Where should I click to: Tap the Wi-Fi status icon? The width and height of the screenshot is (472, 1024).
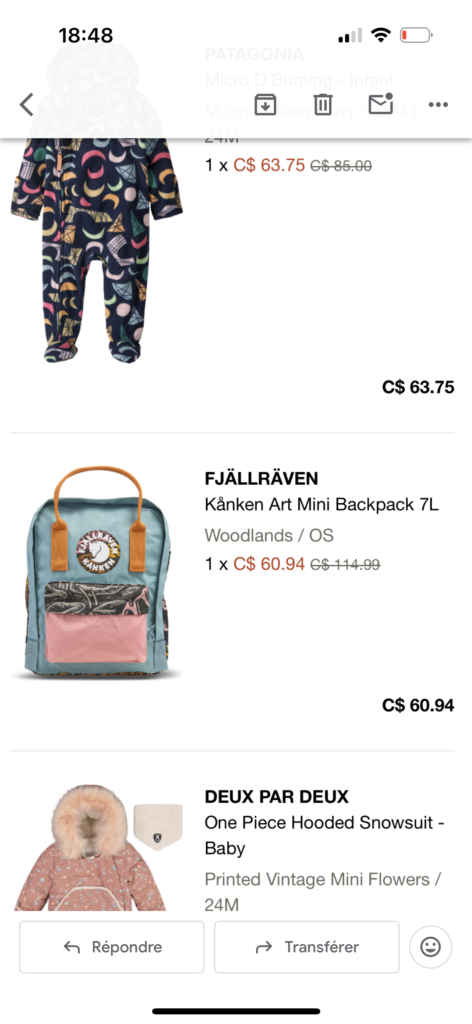pos(380,35)
